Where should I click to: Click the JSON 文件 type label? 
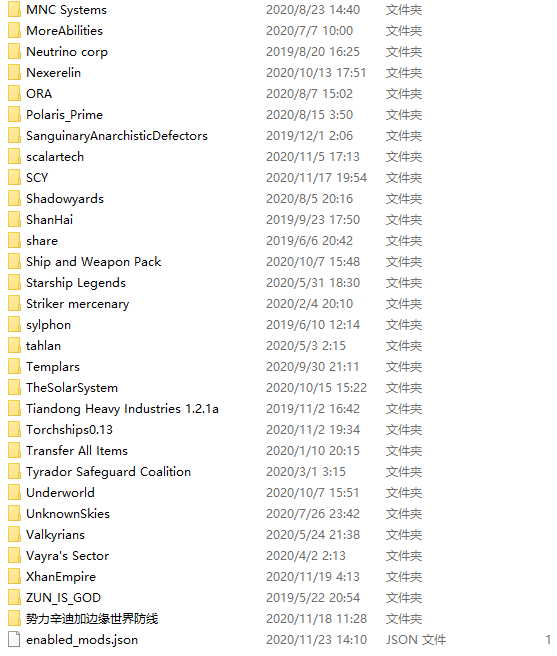416,640
